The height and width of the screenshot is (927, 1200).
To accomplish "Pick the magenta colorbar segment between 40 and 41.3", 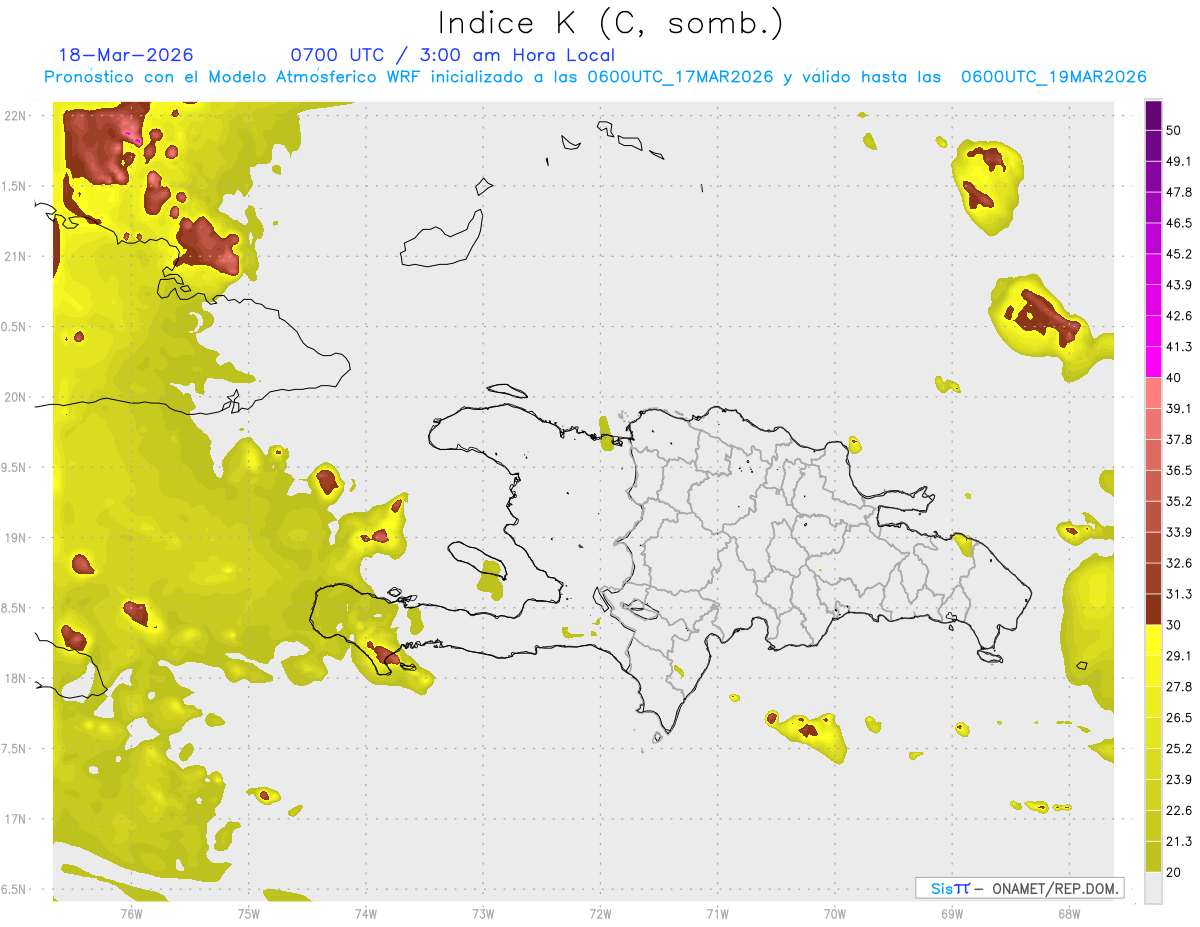I will click(1154, 362).
